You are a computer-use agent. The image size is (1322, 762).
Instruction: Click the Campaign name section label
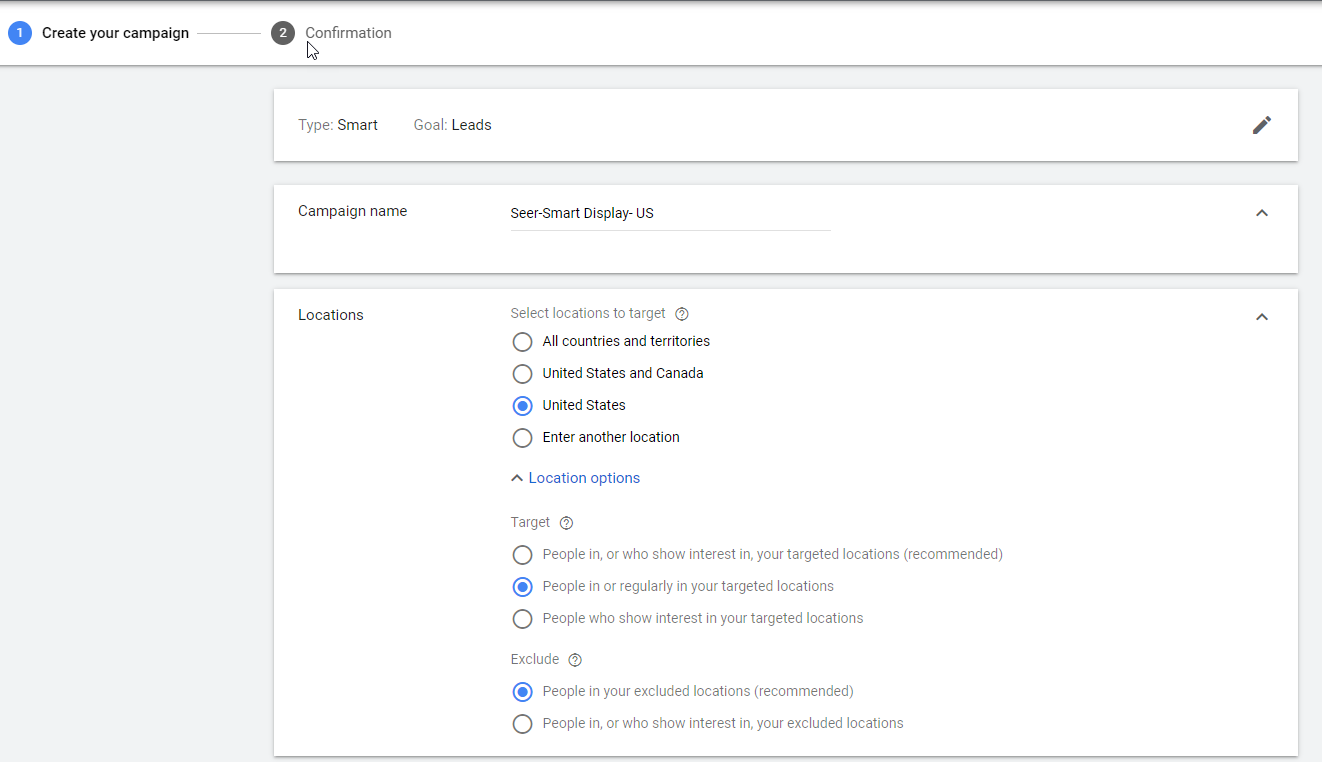(352, 211)
